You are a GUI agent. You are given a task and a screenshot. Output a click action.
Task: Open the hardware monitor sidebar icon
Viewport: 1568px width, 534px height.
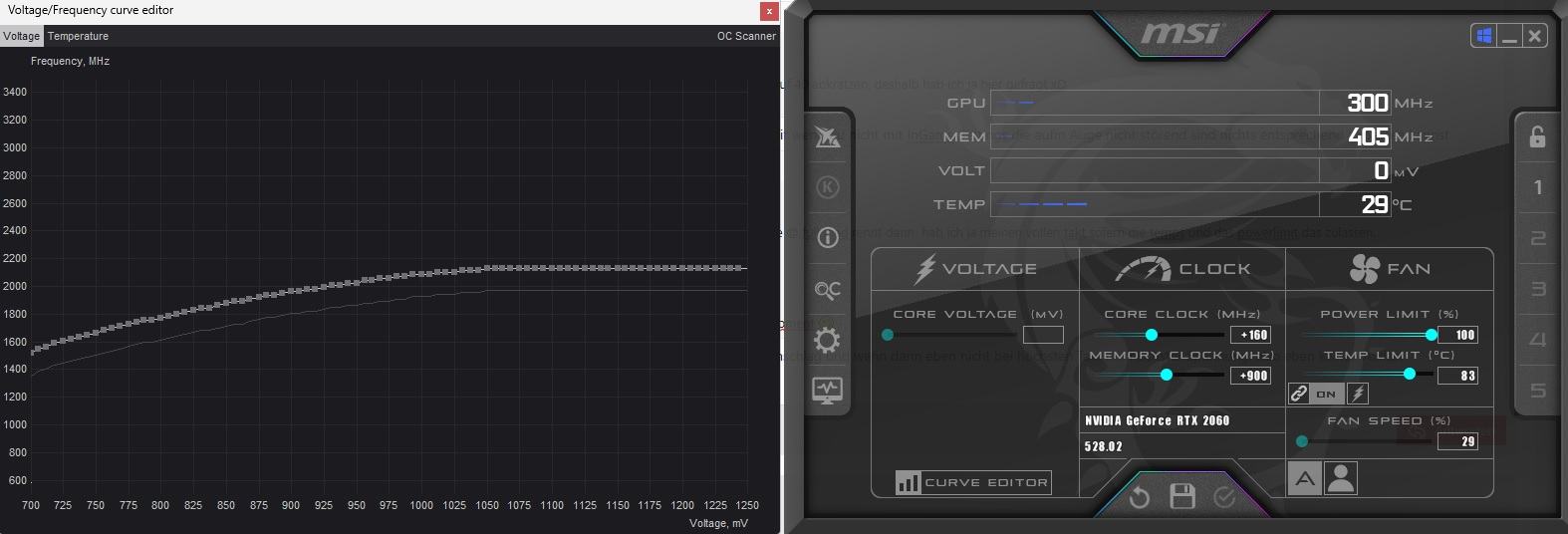click(827, 391)
